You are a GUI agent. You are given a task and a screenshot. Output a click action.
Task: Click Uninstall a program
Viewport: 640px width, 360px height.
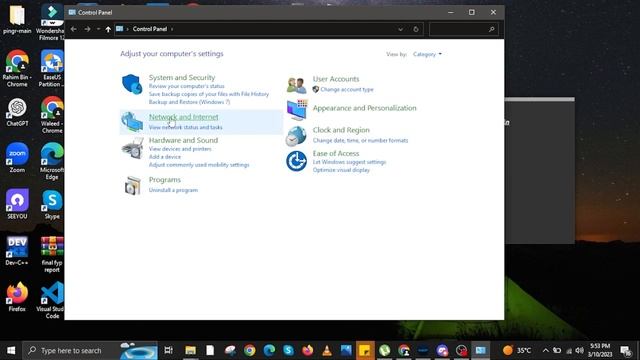(x=173, y=190)
